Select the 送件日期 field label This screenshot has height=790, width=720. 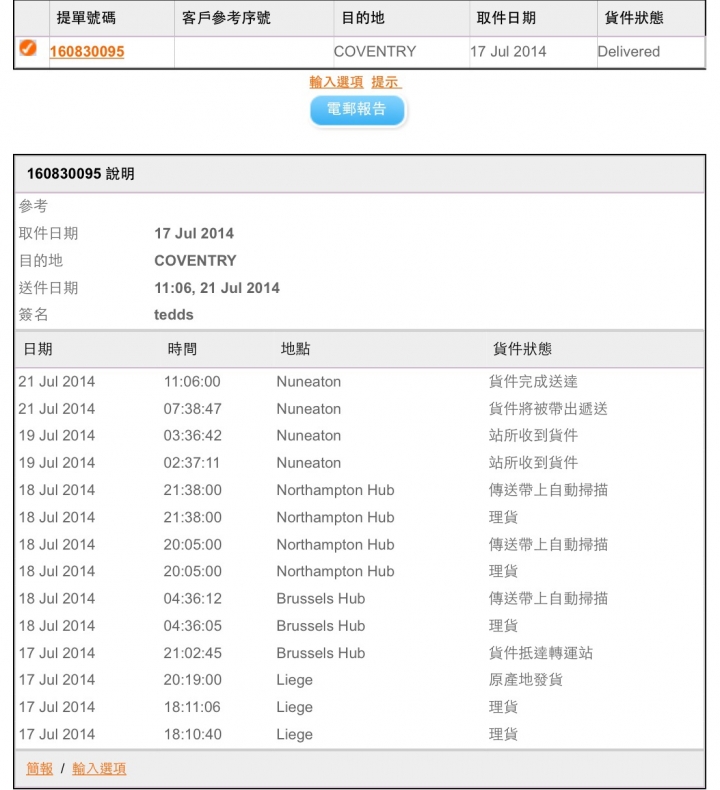(48, 288)
